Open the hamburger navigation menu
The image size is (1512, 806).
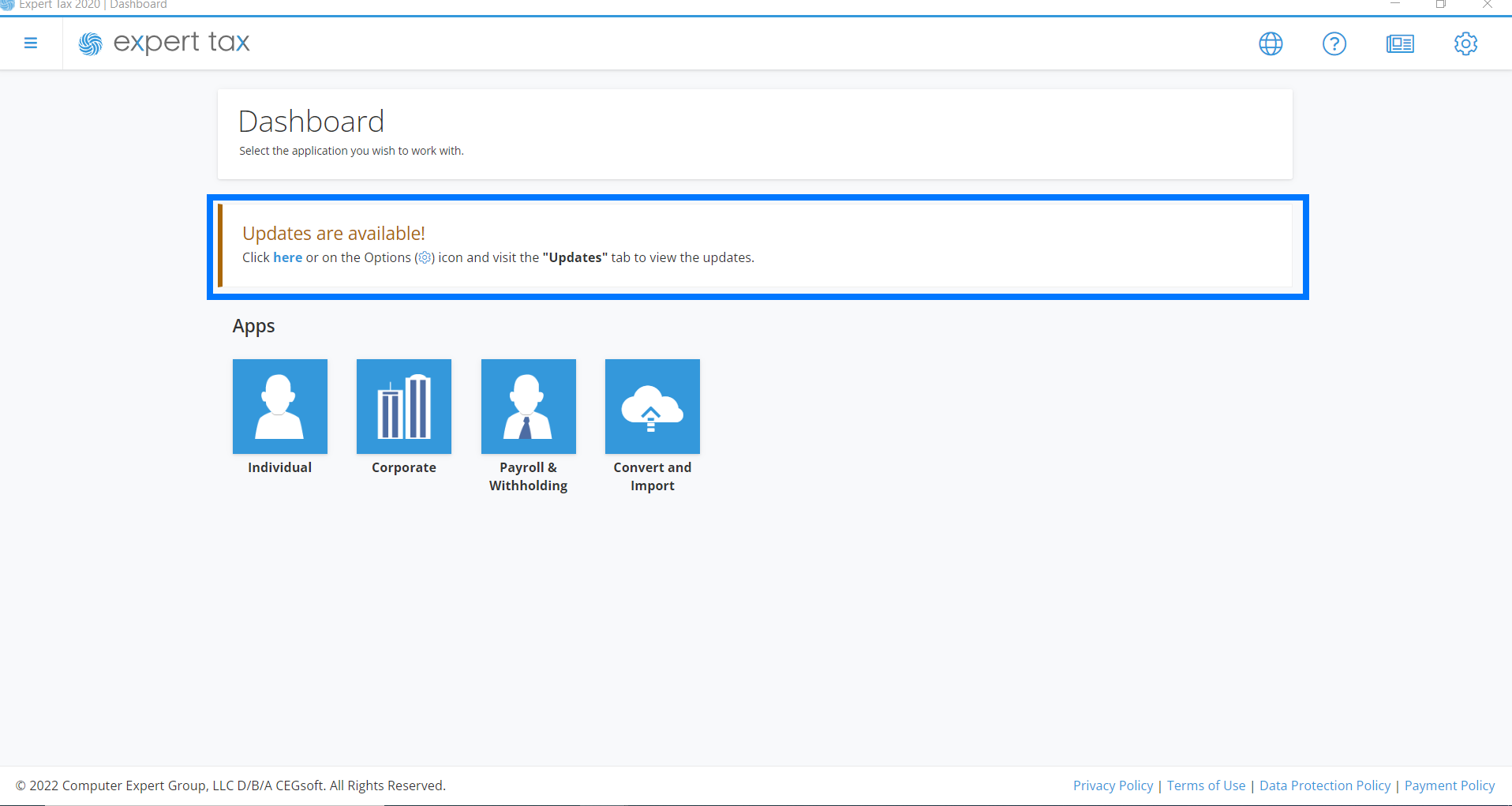[x=31, y=43]
